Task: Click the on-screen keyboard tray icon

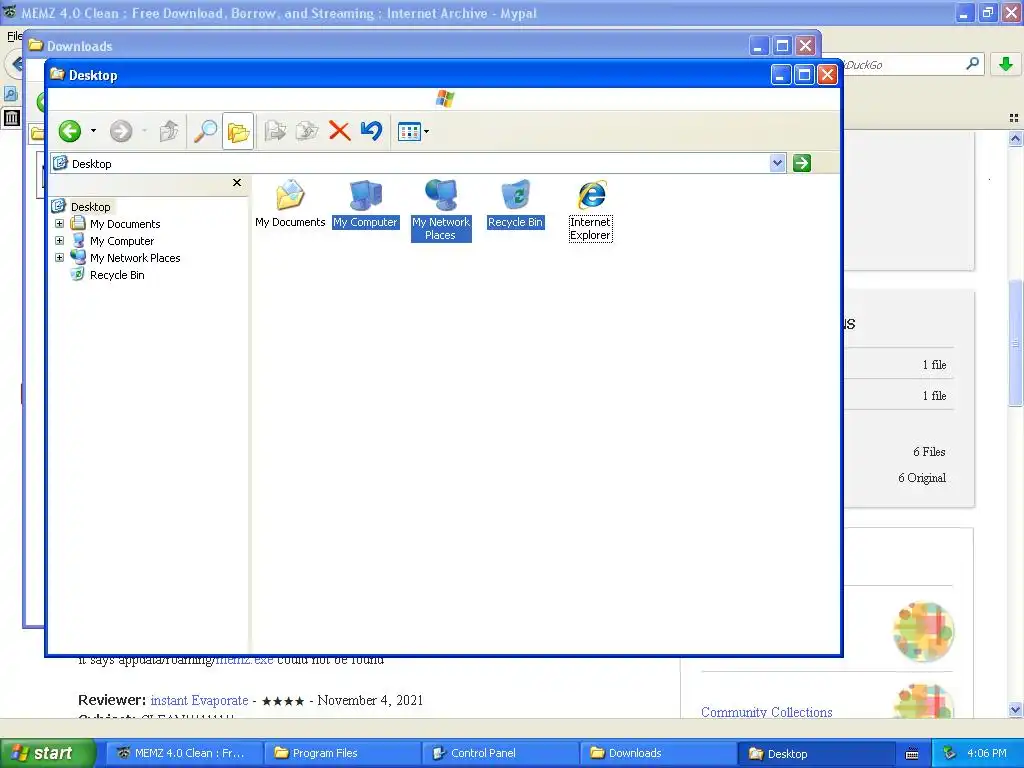Action: point(912,754)
